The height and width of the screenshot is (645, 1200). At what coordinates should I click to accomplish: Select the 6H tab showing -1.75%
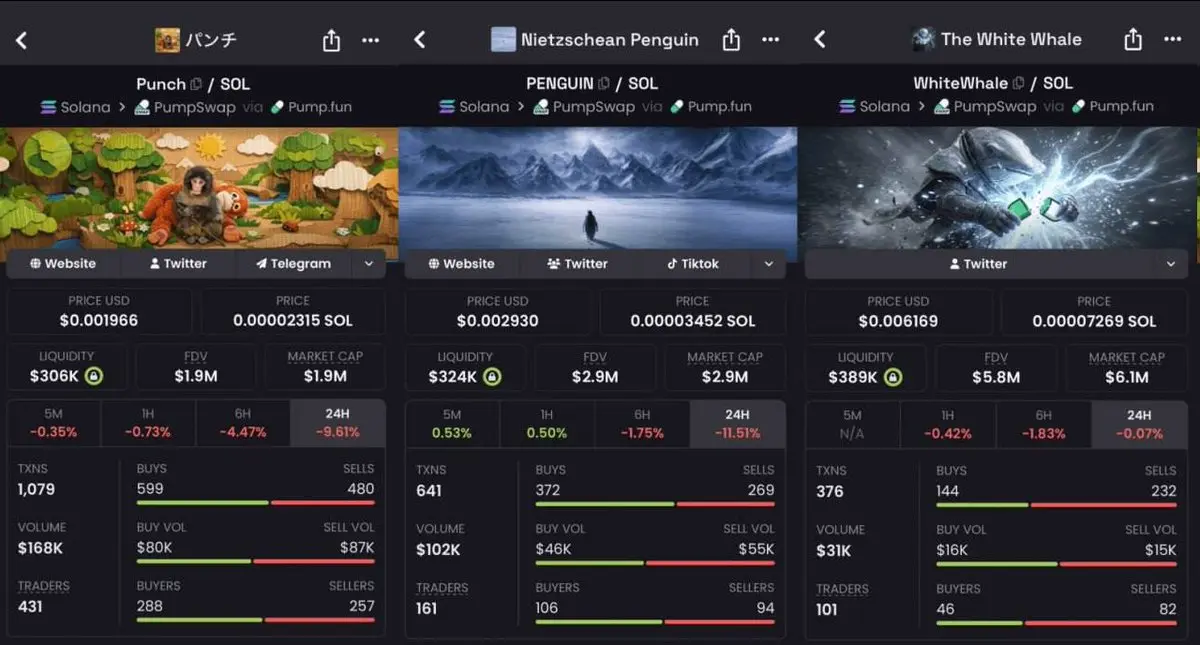[x=642, y=424]
